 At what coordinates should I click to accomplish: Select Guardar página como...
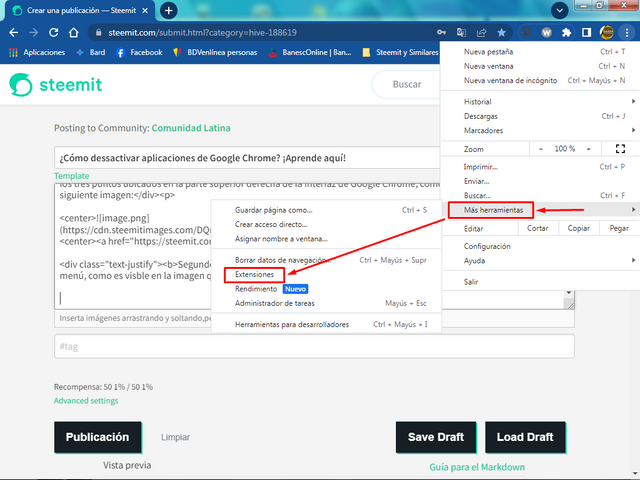pyautogui.click(x=326, y=210)
